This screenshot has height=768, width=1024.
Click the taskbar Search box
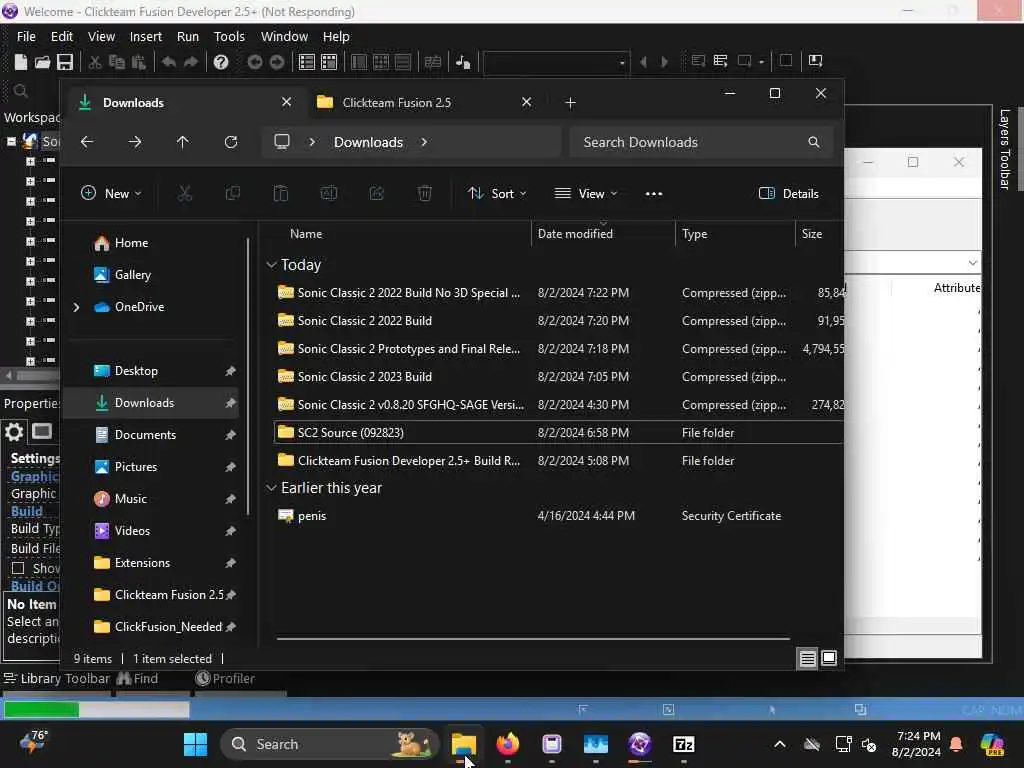coord(329,744)
